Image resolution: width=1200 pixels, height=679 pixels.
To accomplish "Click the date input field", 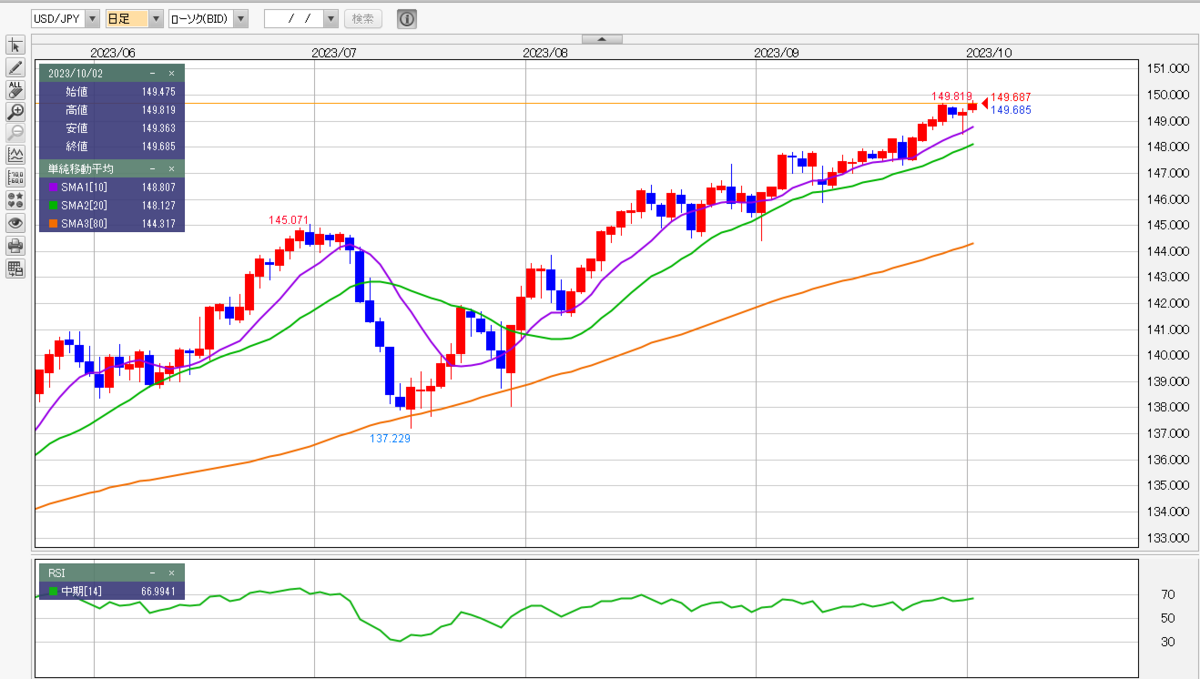I will (x=294, y=19).
